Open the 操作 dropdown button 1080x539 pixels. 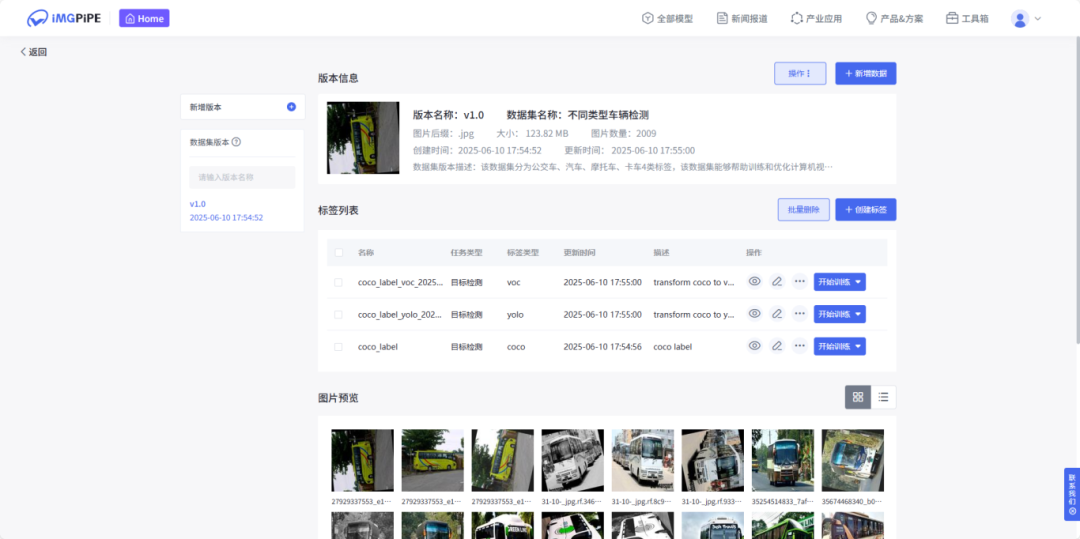(x=800, y=73)
